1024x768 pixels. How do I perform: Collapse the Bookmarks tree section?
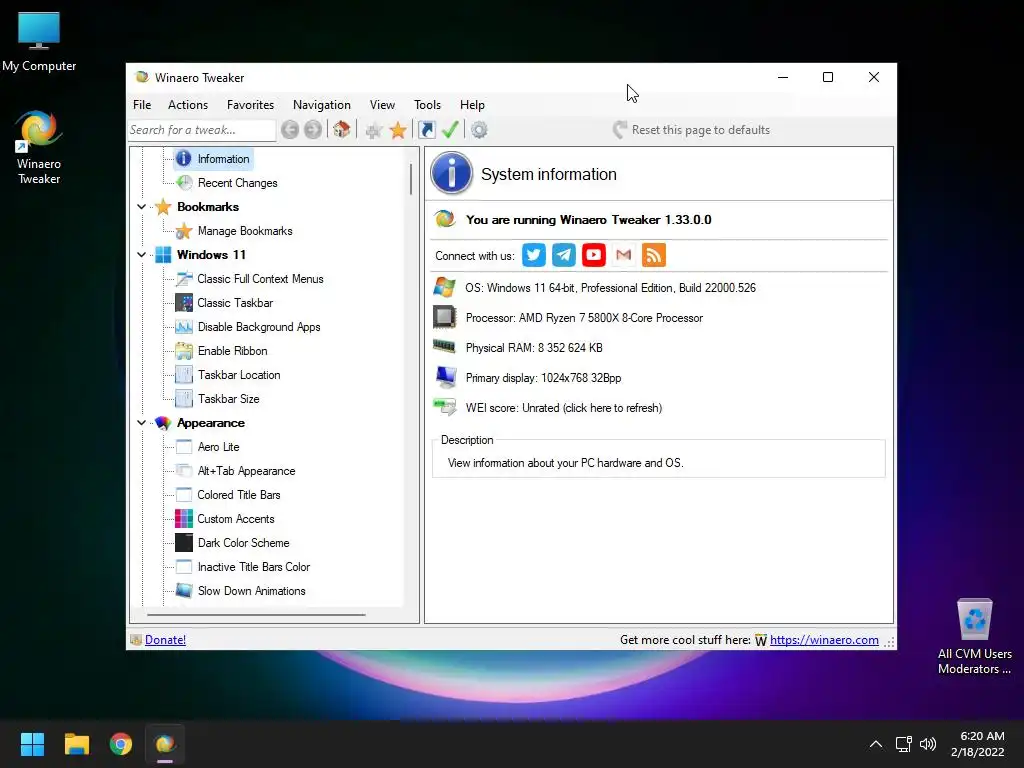click(141, 206)
